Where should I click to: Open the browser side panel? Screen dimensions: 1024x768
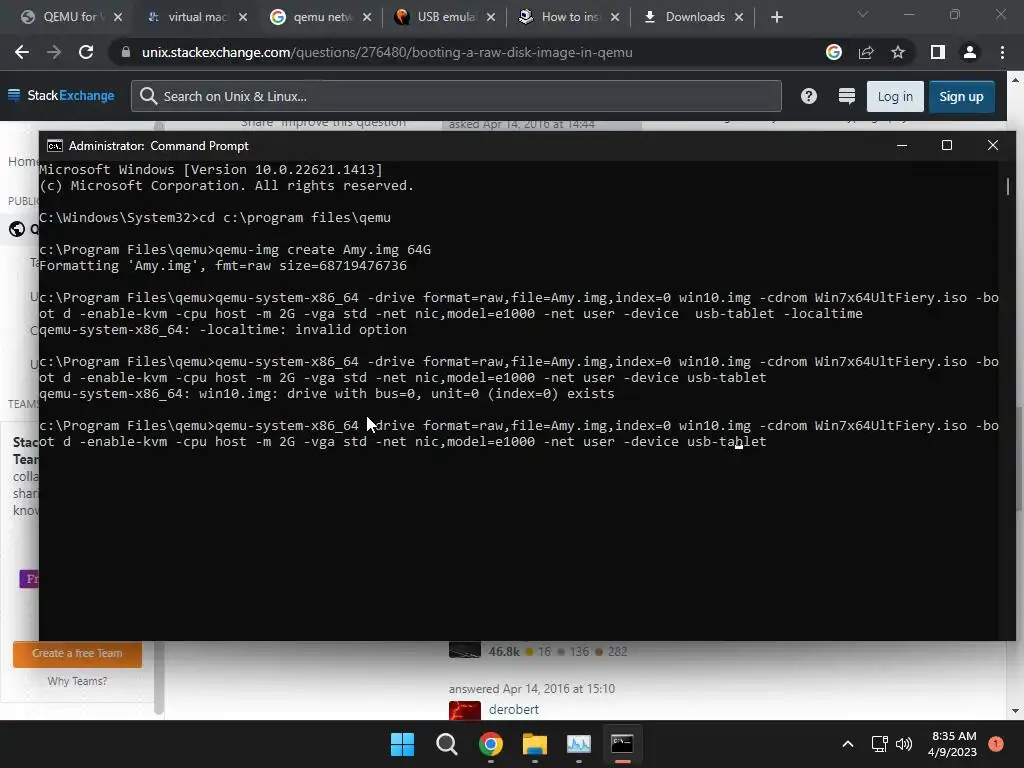938,52
